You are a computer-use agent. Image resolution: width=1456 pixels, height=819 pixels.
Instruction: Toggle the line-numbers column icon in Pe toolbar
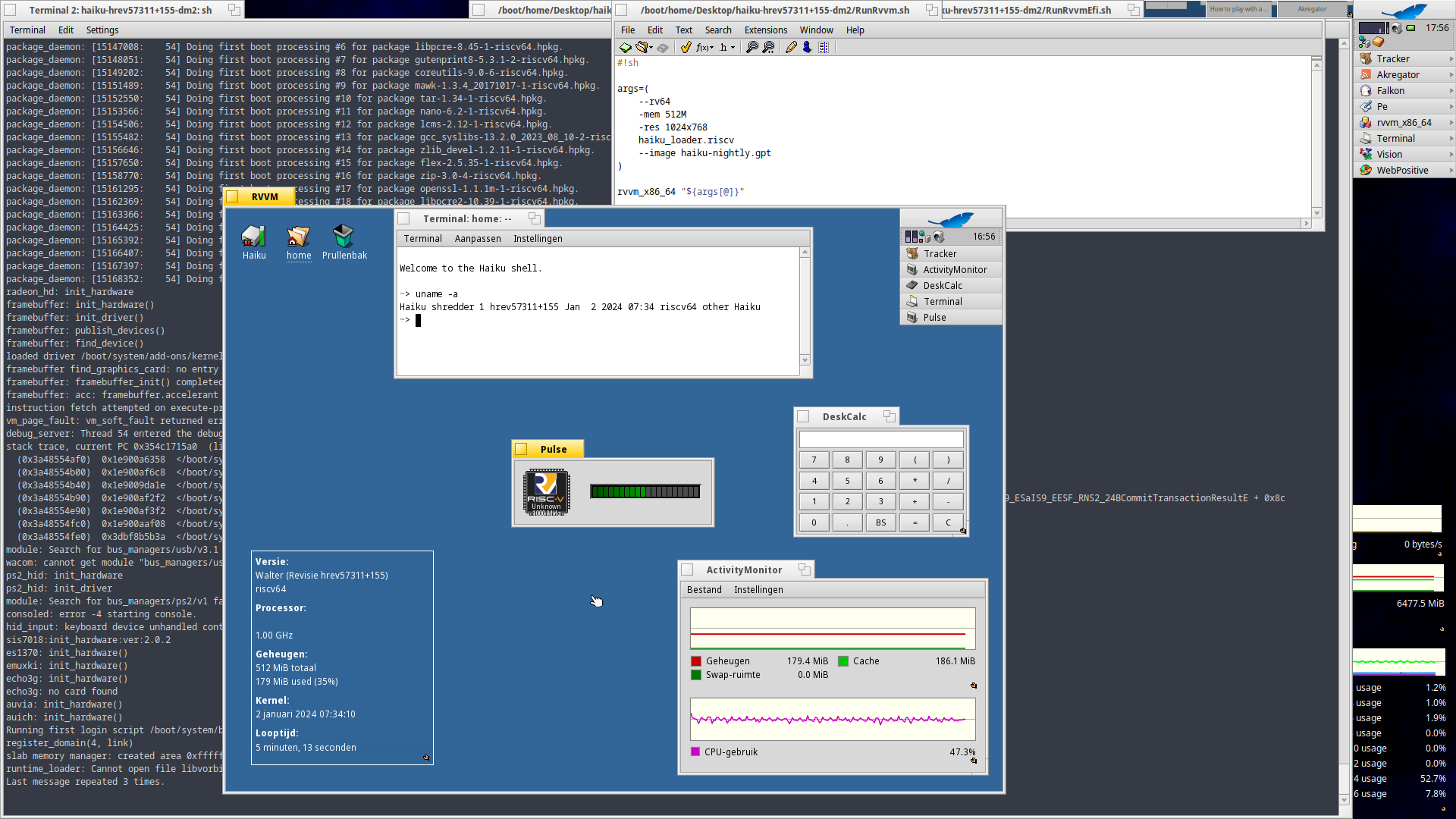click(824, 47)
